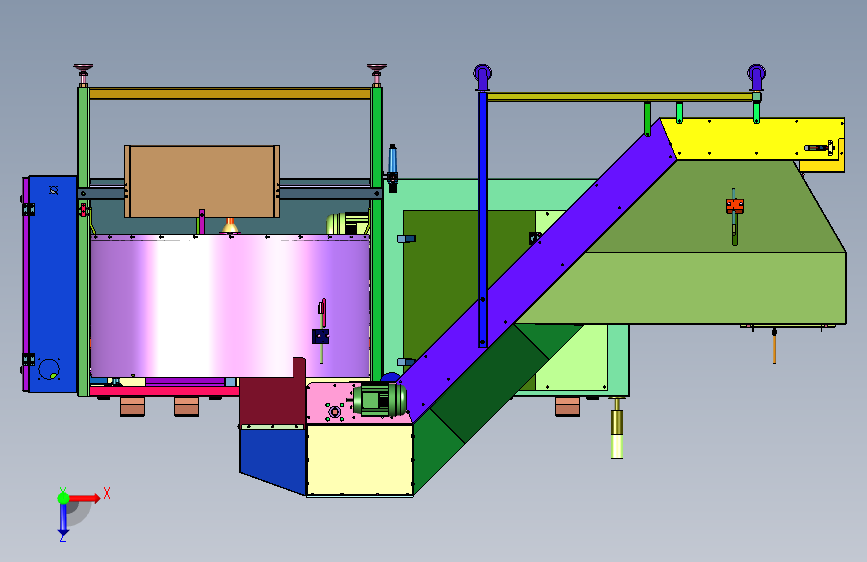Select the thin orange pin below the olive hood
The width and height of the screenshot is (867, 562).
point(774,346)
